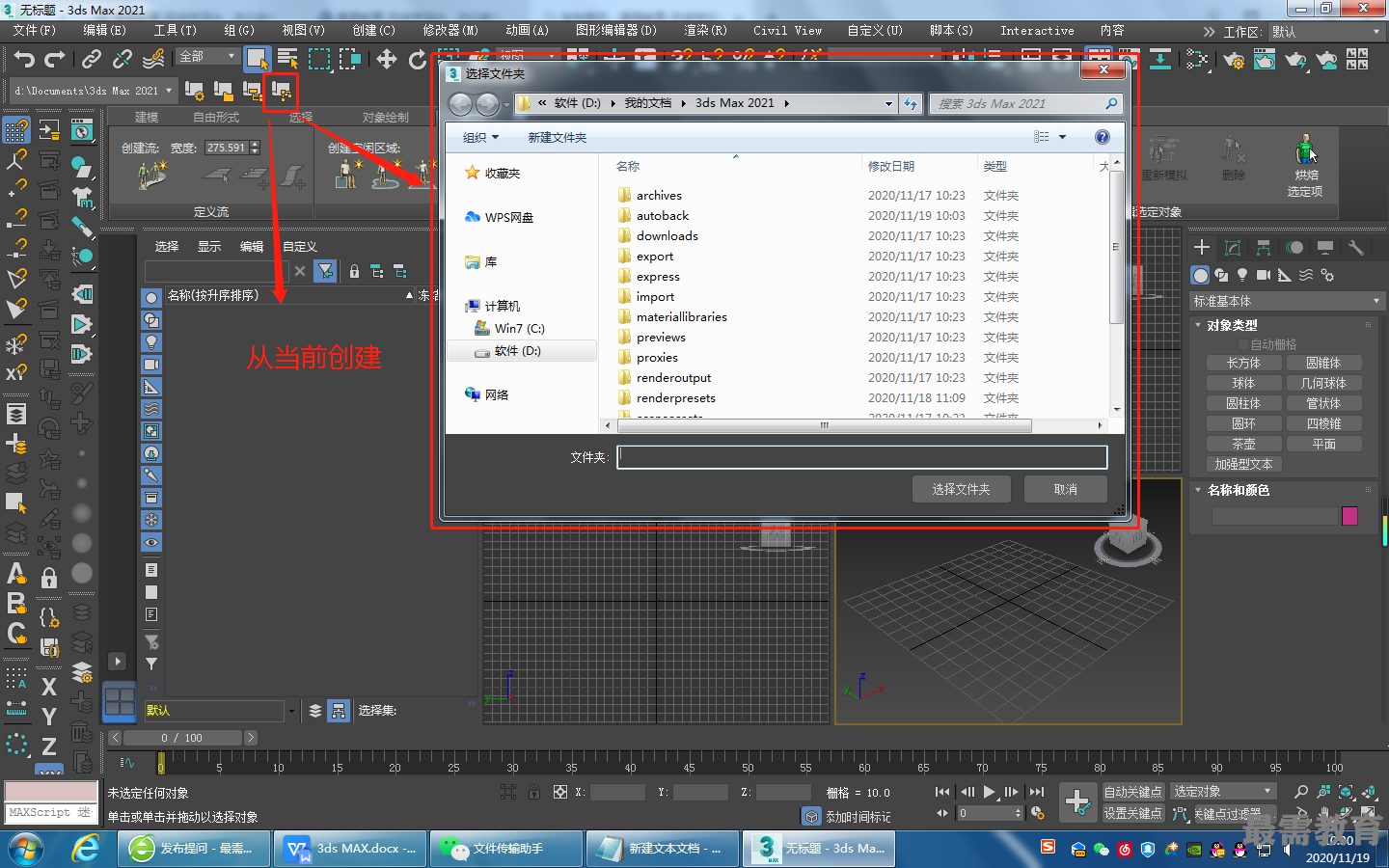Toggle 自动关键点 Auto Key mode
Image resolution: width=1389 pixels, height=868 pixels.
click(1133, 792)
